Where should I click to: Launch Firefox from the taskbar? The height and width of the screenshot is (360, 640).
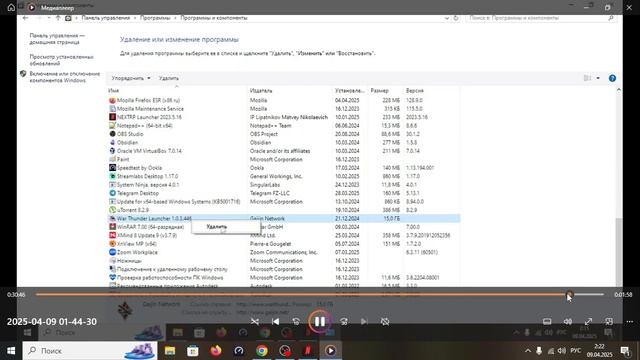point(216,351)
